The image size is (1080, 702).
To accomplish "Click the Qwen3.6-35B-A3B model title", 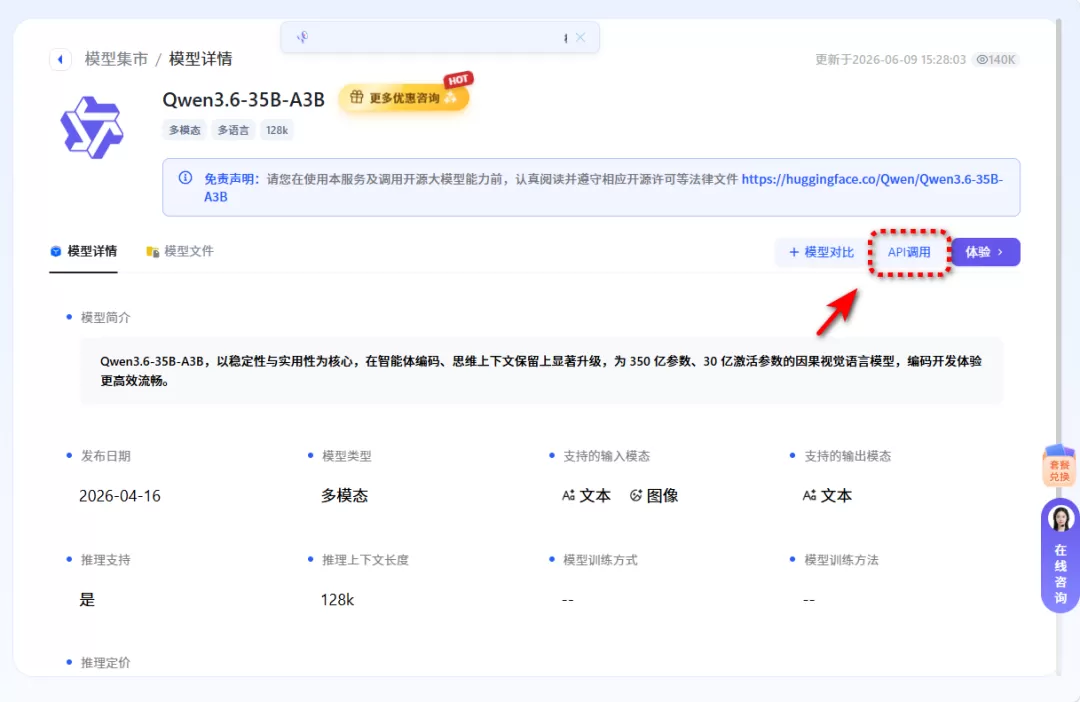I will pos(243,100).
